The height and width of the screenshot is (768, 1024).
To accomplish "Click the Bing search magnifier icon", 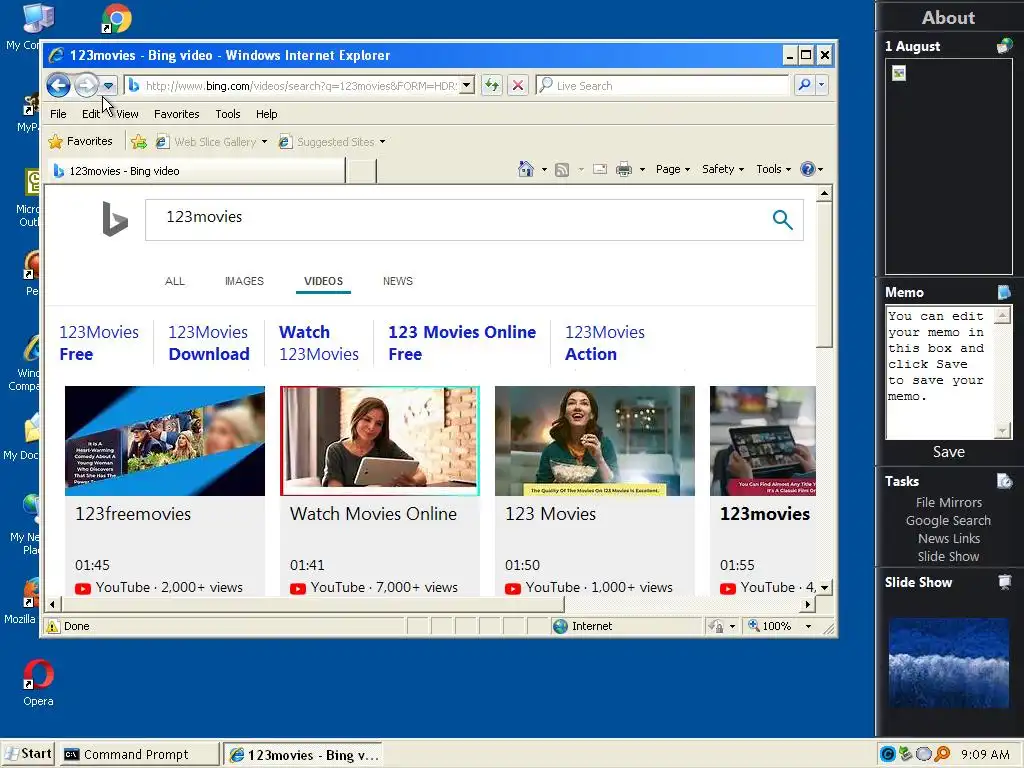I will [782, 219].
